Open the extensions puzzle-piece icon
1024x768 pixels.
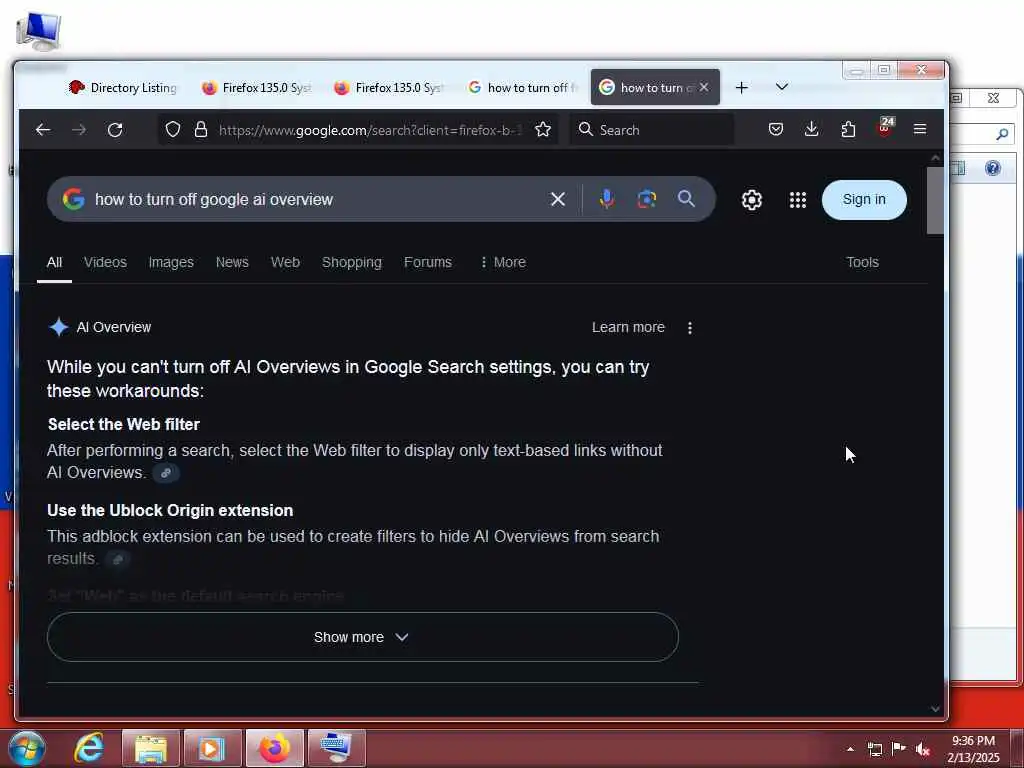(848, 129)
